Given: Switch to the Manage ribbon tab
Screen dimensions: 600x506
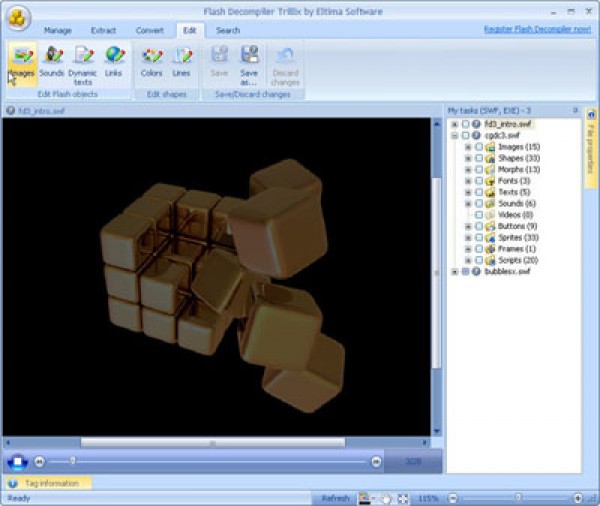Looking at the screenshot, I should [x=58, y=31].
